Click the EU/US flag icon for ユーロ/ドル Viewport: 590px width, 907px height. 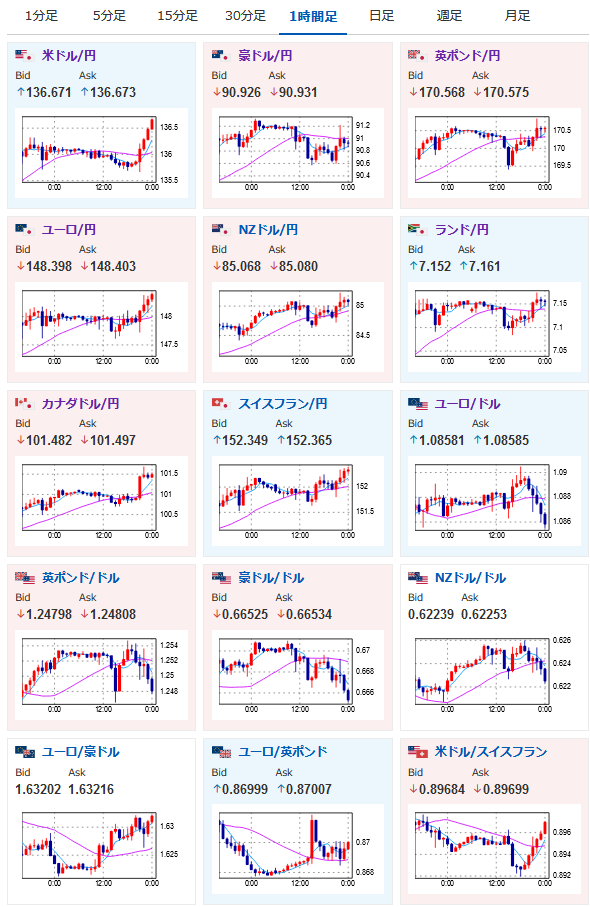(x=417, y=404)
